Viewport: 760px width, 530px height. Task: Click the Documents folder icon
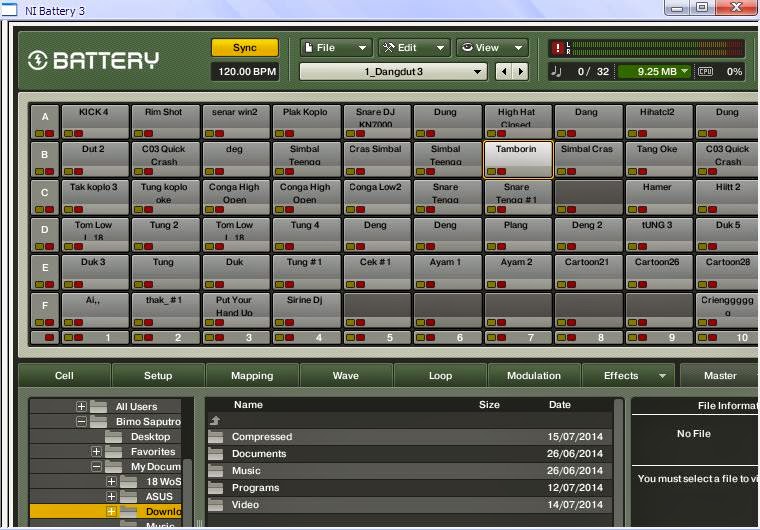coord(216,454)
